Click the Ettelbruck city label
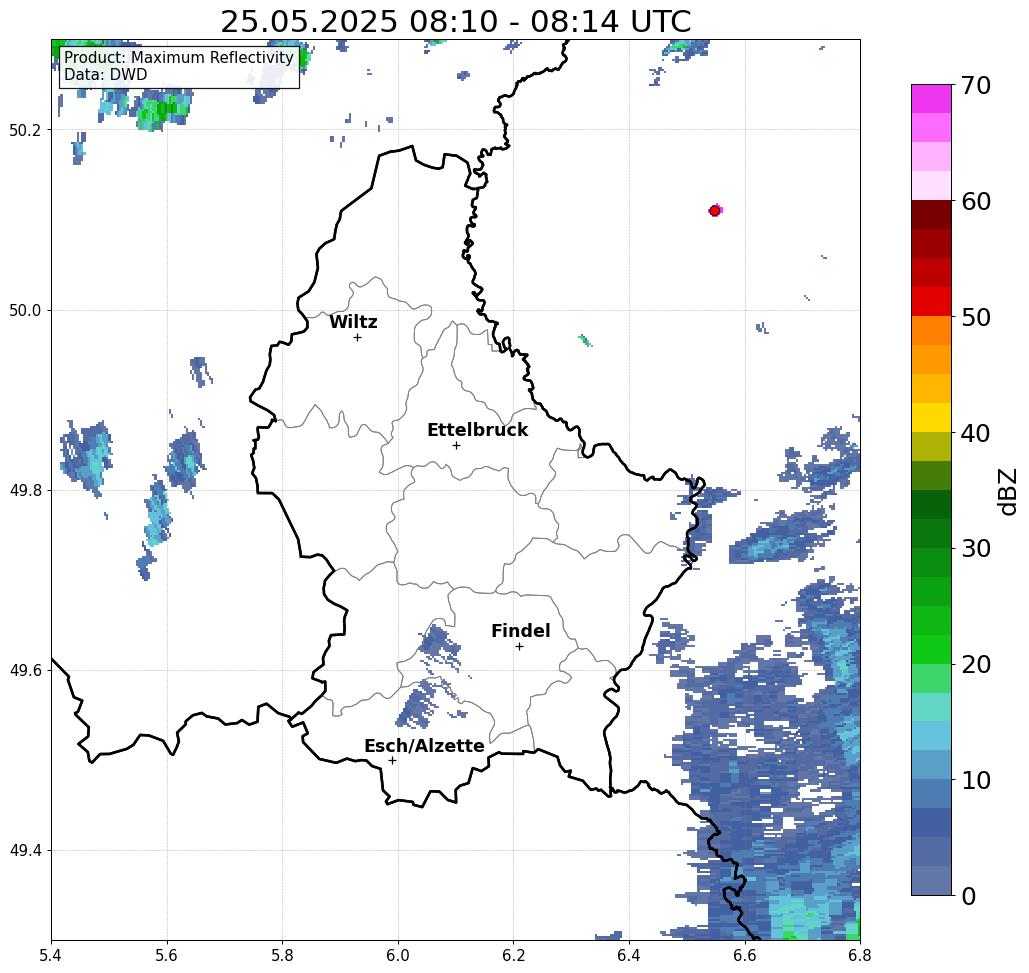The width and height of the screenshot is (1029, 973). coord(478,430)
